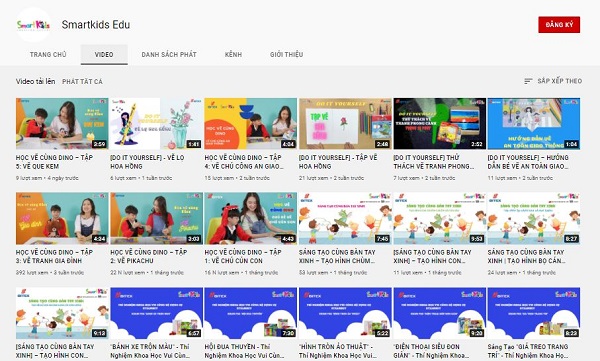Screen dimensions: 600x361
Task: Open the 9:12 Sáng tạo cùng bàn tay xinh thumbnail
Action: (x=62, y=313)
